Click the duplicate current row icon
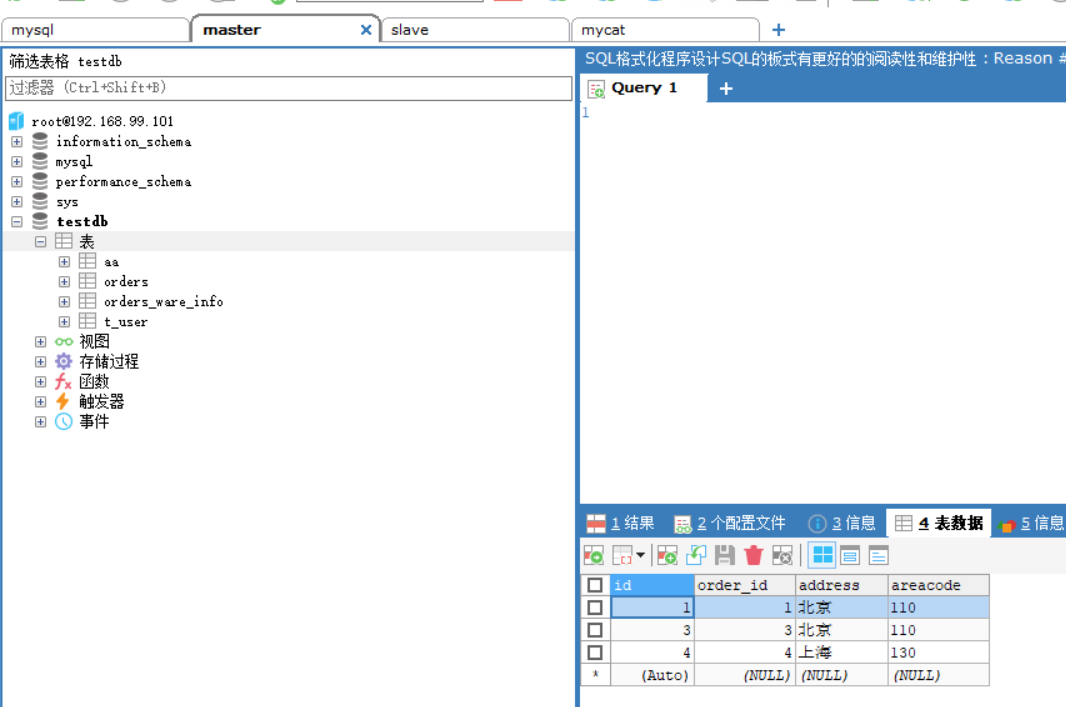Viewport: 1066px width, 707px height. coord(696,555)
